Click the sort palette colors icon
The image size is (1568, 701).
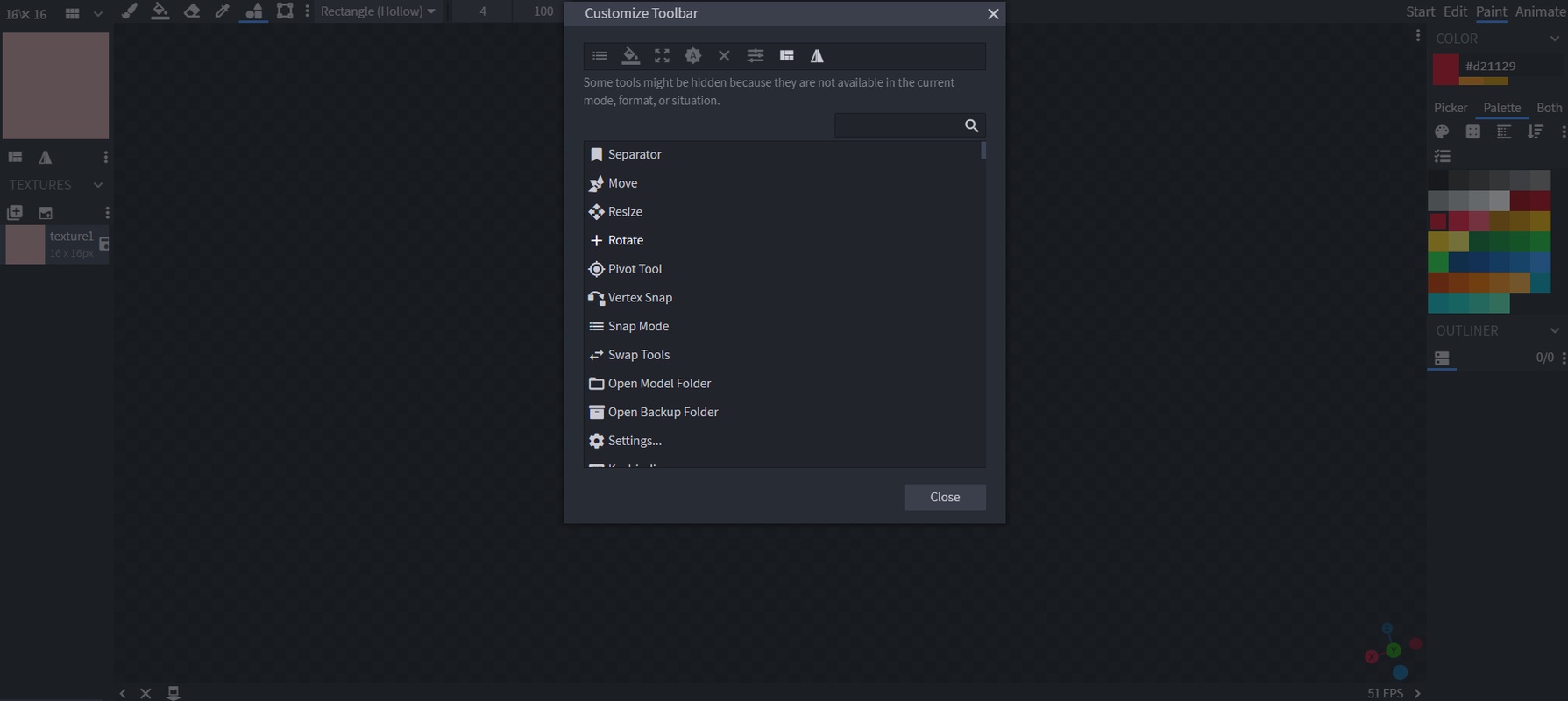tap(1535, 131)
